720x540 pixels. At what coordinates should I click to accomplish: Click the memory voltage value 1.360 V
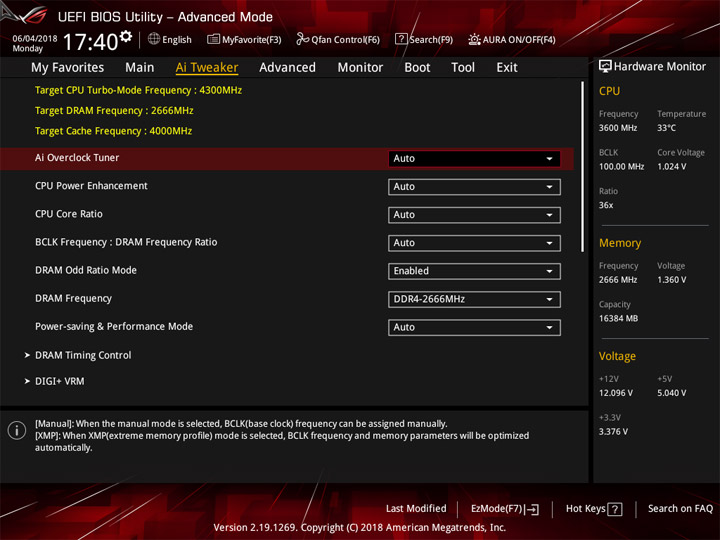click(672, 280)
